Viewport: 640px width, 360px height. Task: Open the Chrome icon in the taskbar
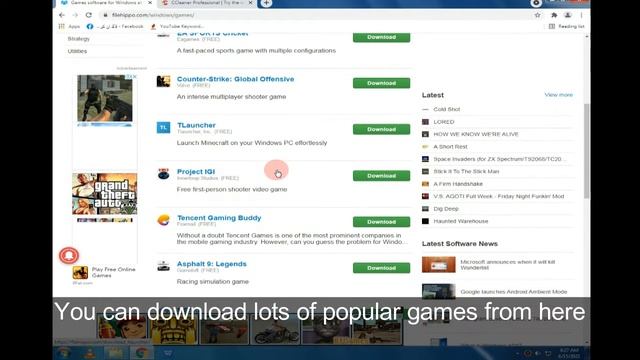(142, 353)
